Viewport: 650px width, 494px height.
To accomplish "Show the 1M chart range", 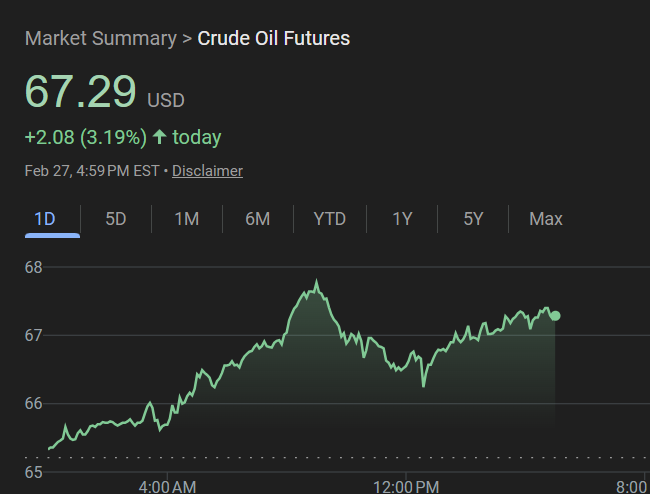I will pos(187,219).
